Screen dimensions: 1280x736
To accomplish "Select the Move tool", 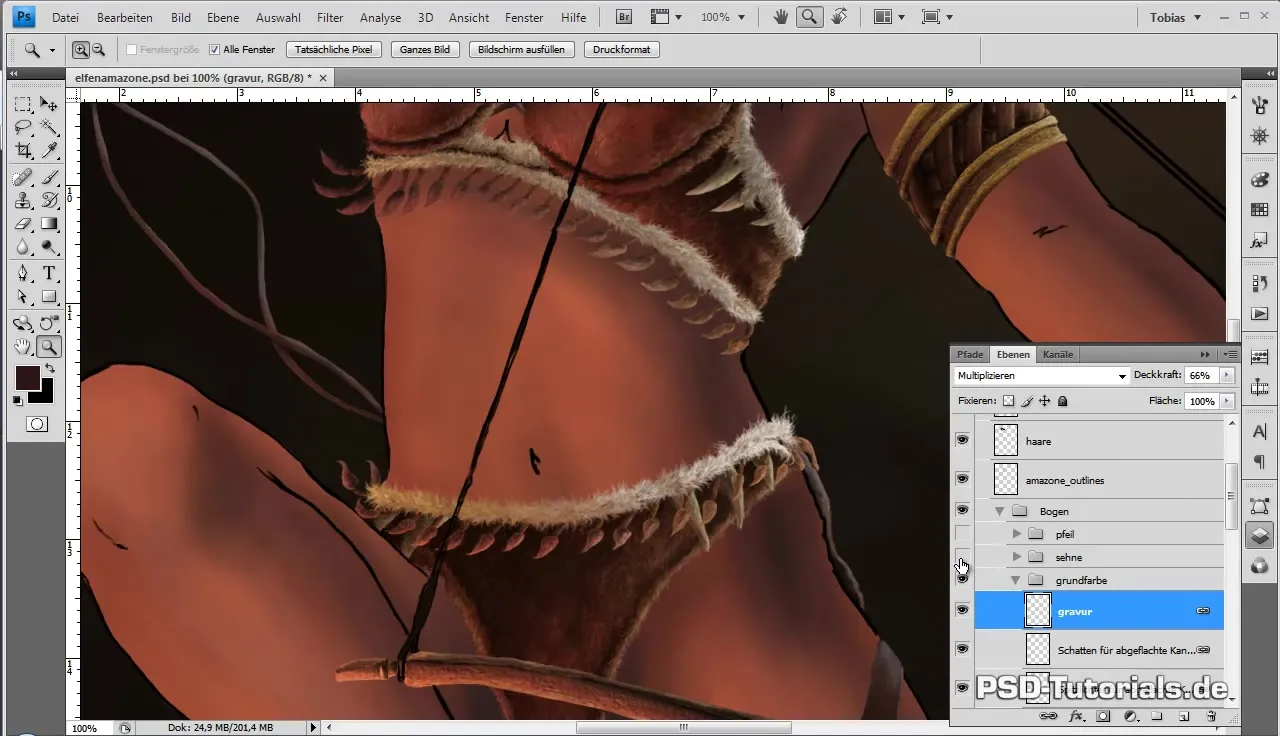I will [48, 104].
